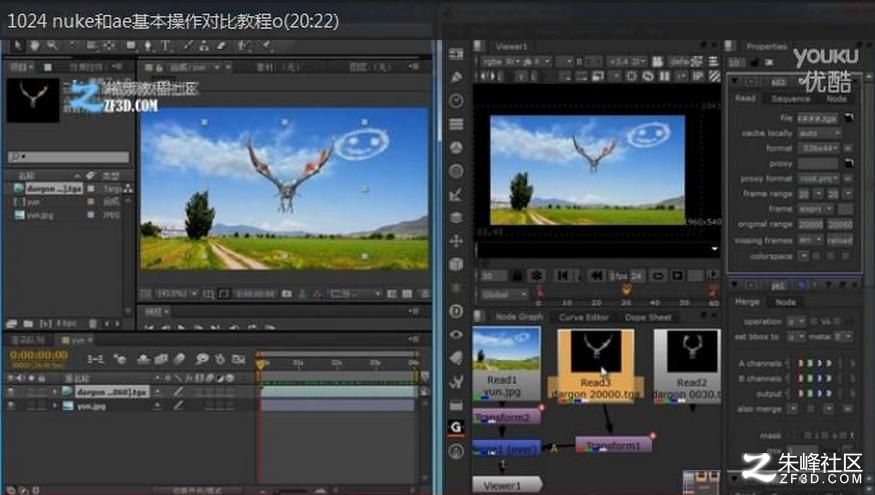875x495 pixels.
Task: Play backward in Nuke viewer
Action: pyautogui.click(x=596, y=275)
